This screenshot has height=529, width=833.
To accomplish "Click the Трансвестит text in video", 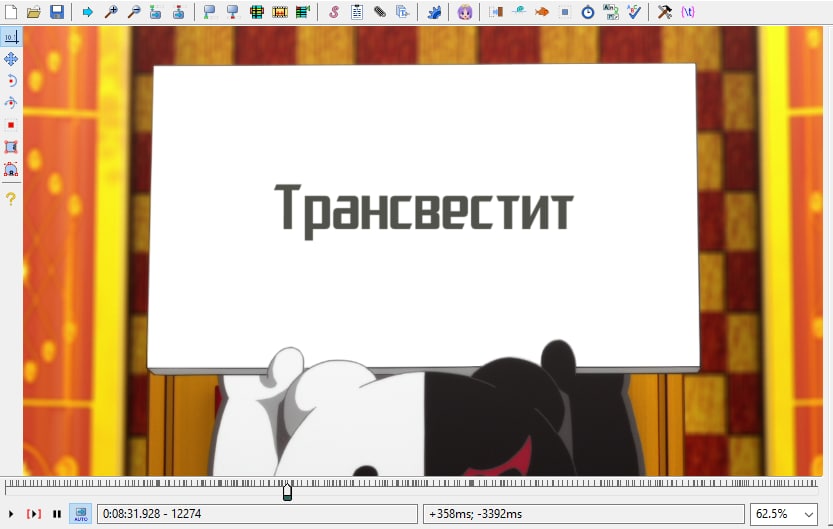I will (x=424, y=211).
